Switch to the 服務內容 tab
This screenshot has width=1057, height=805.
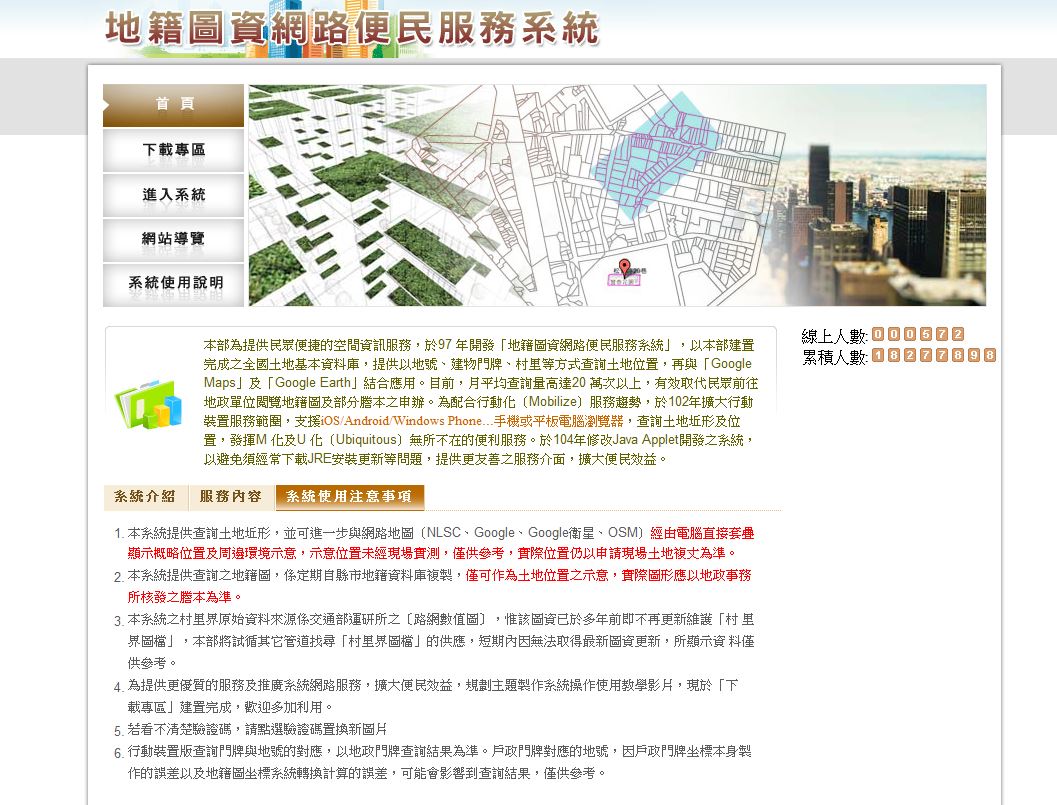[x=231, y=497]
